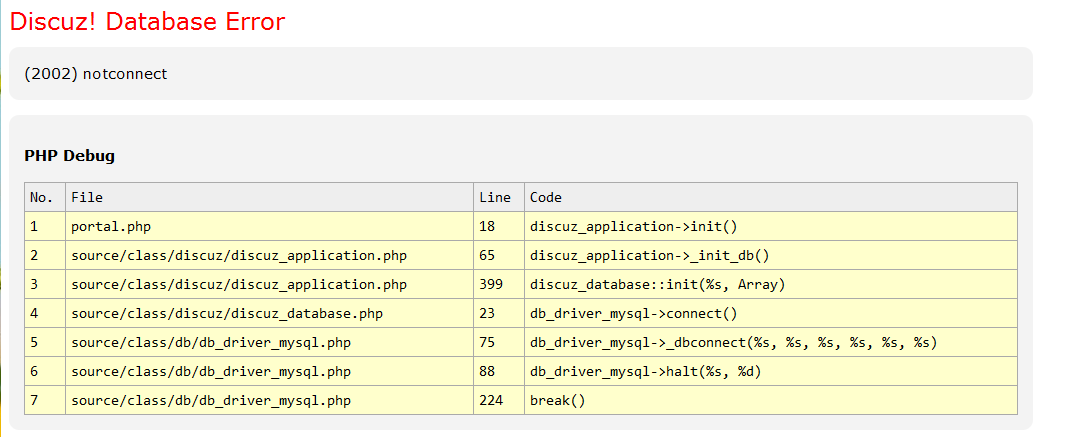
Task: Select 'db_driver_mysql->_dbconnect' code cell
Action: [771, 342]
